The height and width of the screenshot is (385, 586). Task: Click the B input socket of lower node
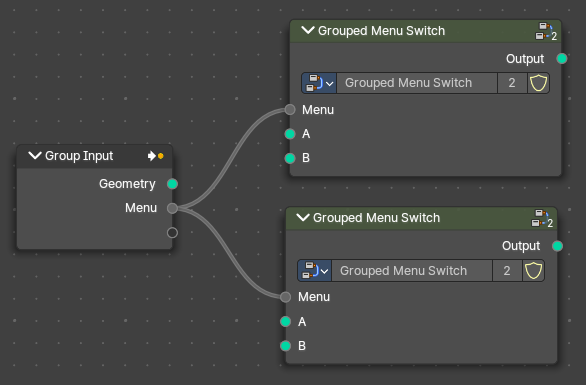click(286, 346)
